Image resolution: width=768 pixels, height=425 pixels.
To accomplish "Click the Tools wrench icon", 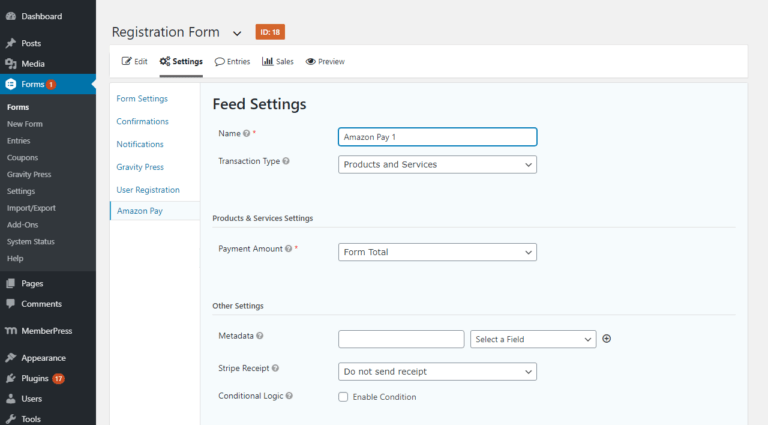I will (x=11, y=419).
